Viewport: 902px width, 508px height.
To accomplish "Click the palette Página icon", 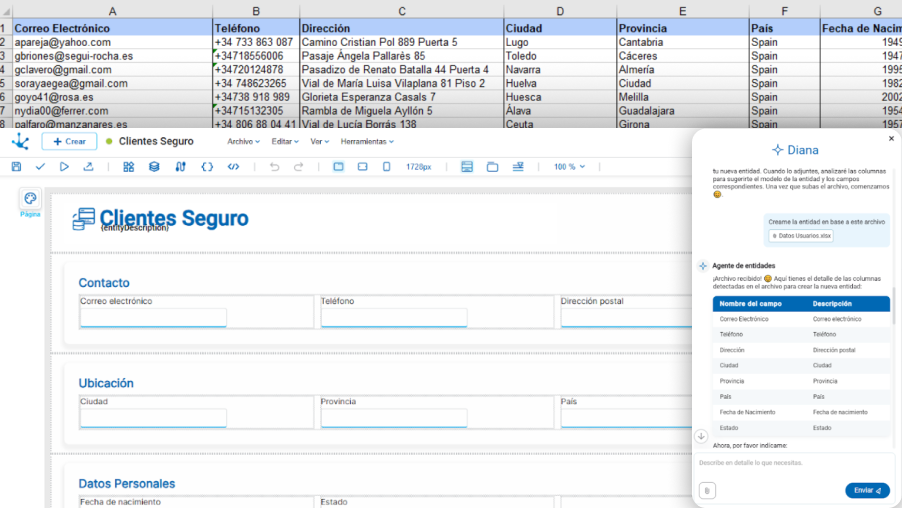I will [30, 201].
